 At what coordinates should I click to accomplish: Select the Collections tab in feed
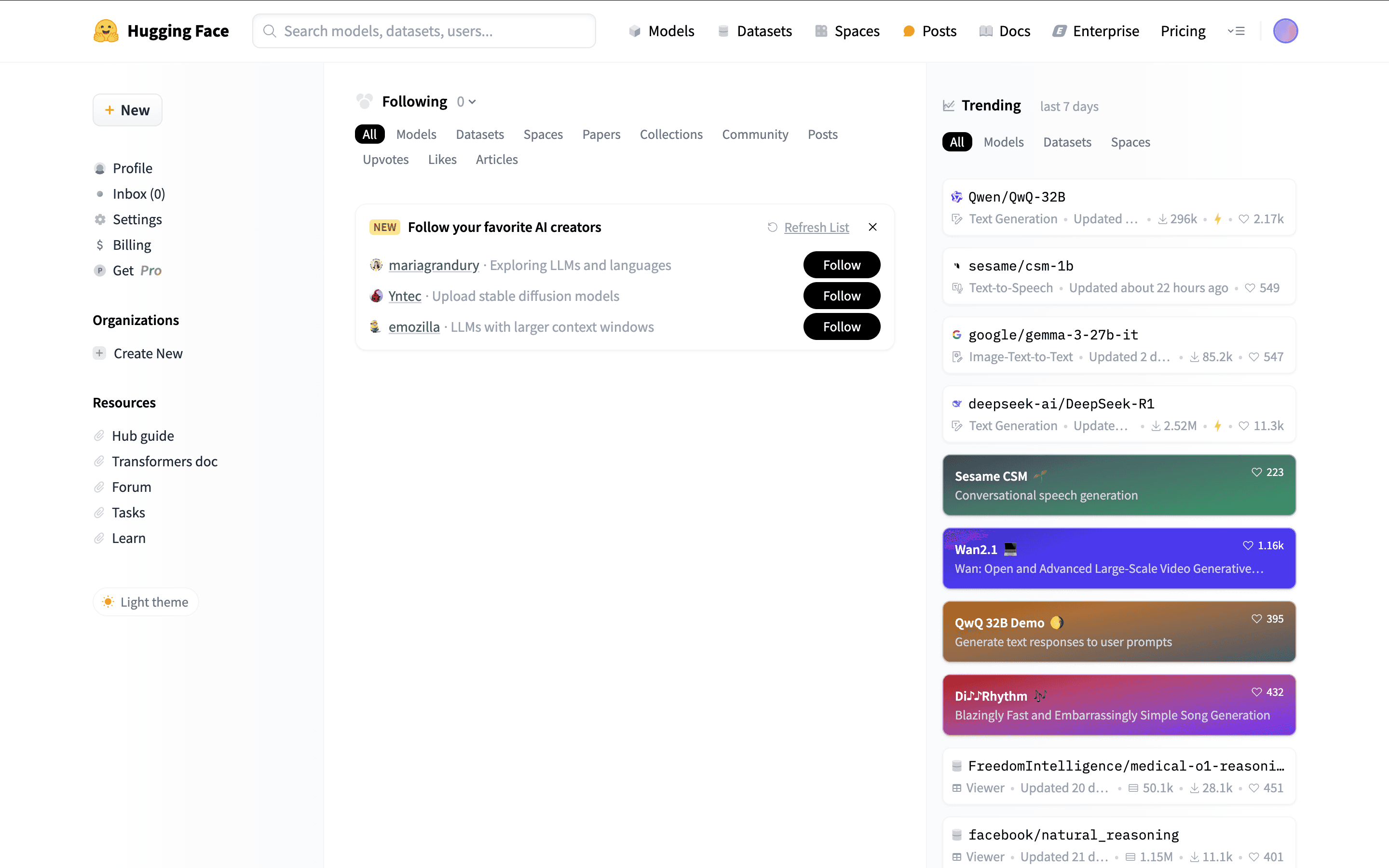coord(671,135)
